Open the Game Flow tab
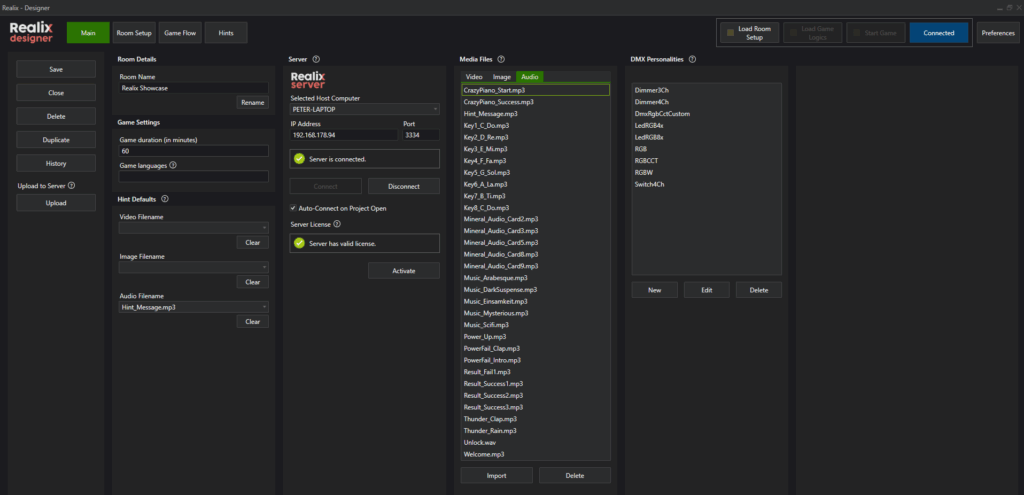The width and height of the screenshot is (1024, 495). point(180,33)
